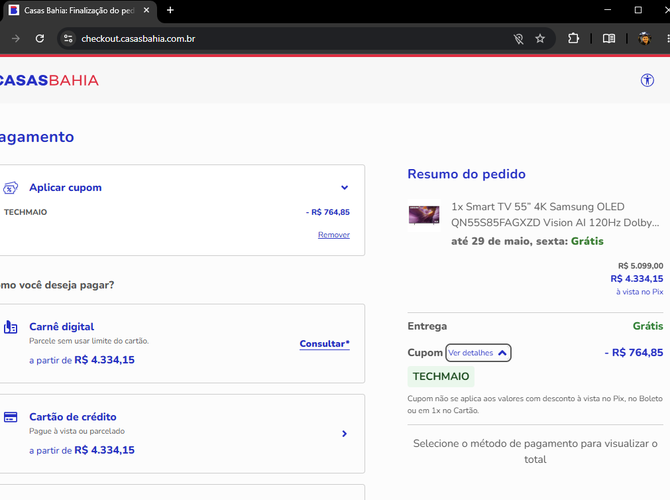This screenshot has height=500, width=670.
Task: Open reading mode book icon
Action: [609, 38]
